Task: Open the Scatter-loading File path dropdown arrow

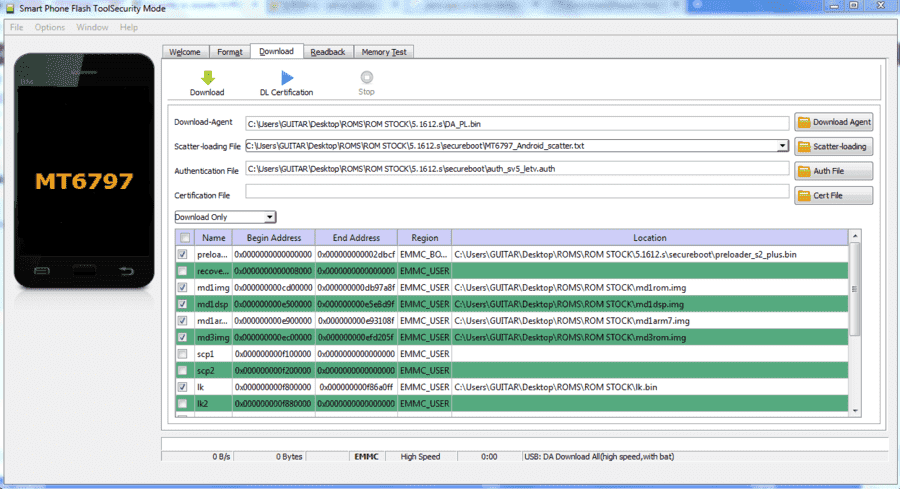Action: 782,146
